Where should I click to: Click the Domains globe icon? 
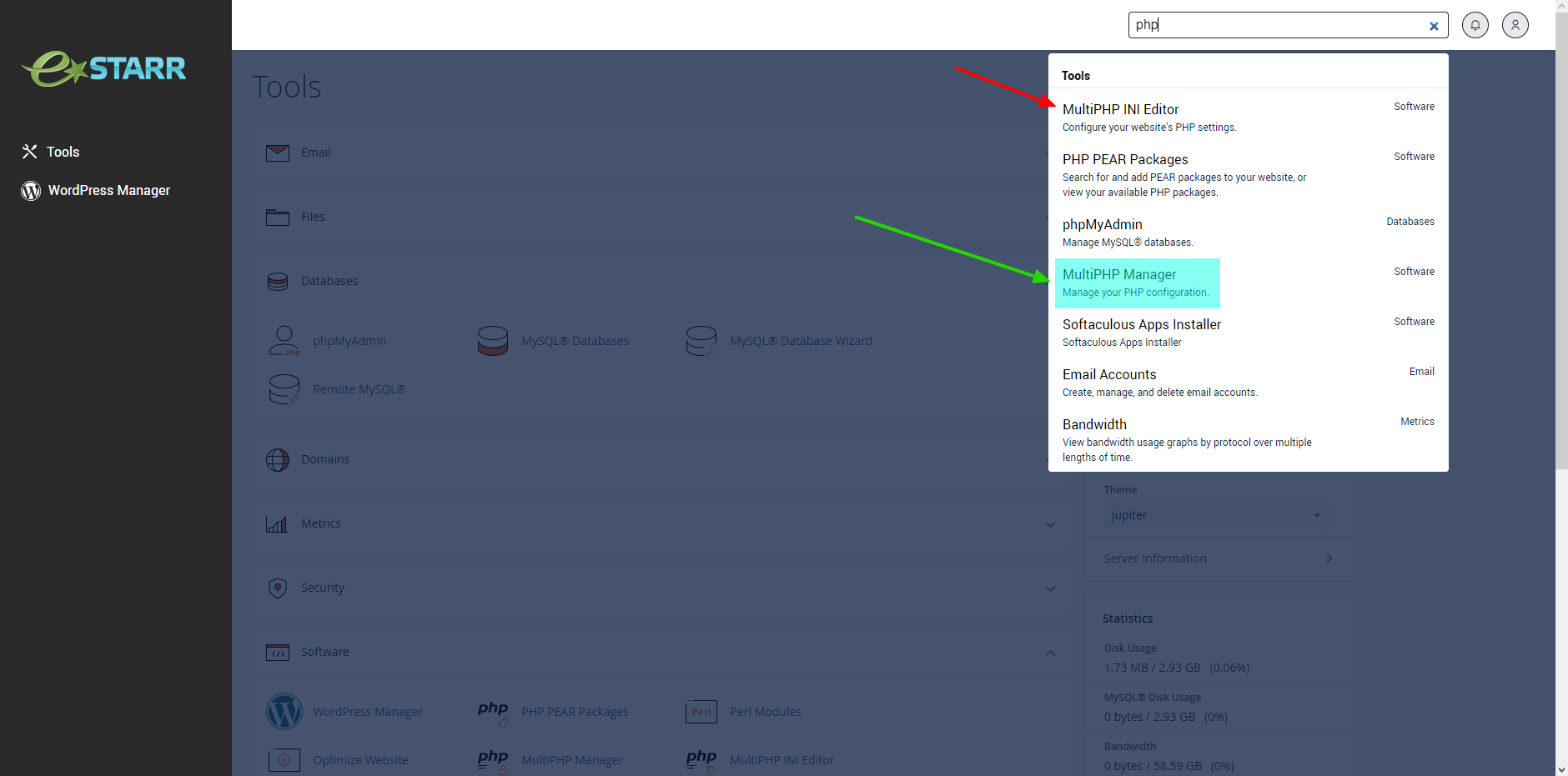click(278, 460)
